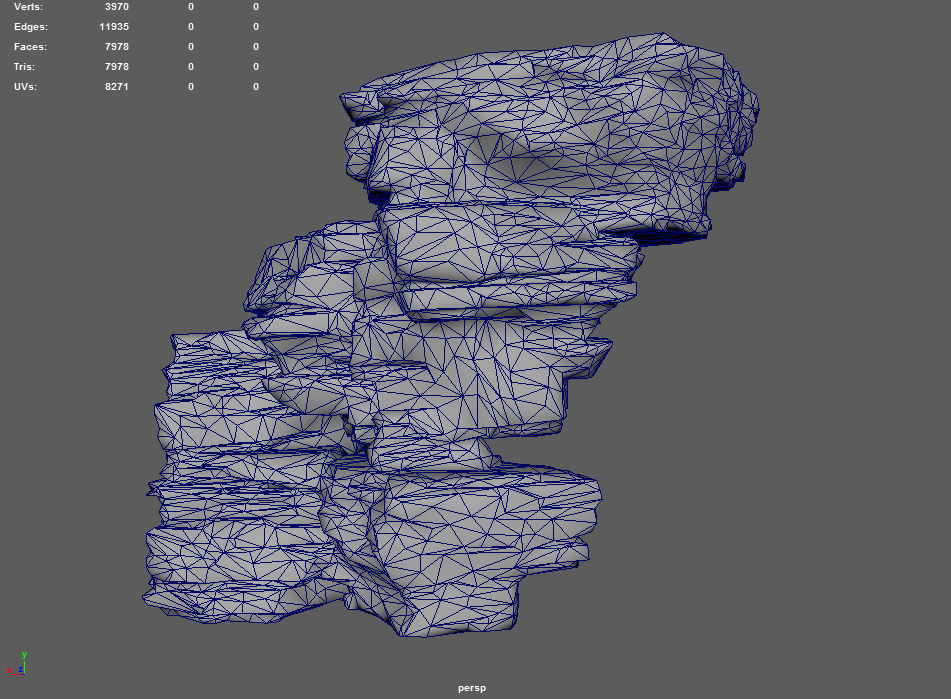Click the UVs label in the HUD
Screen dimensions: 951x699
pos(25,87)
